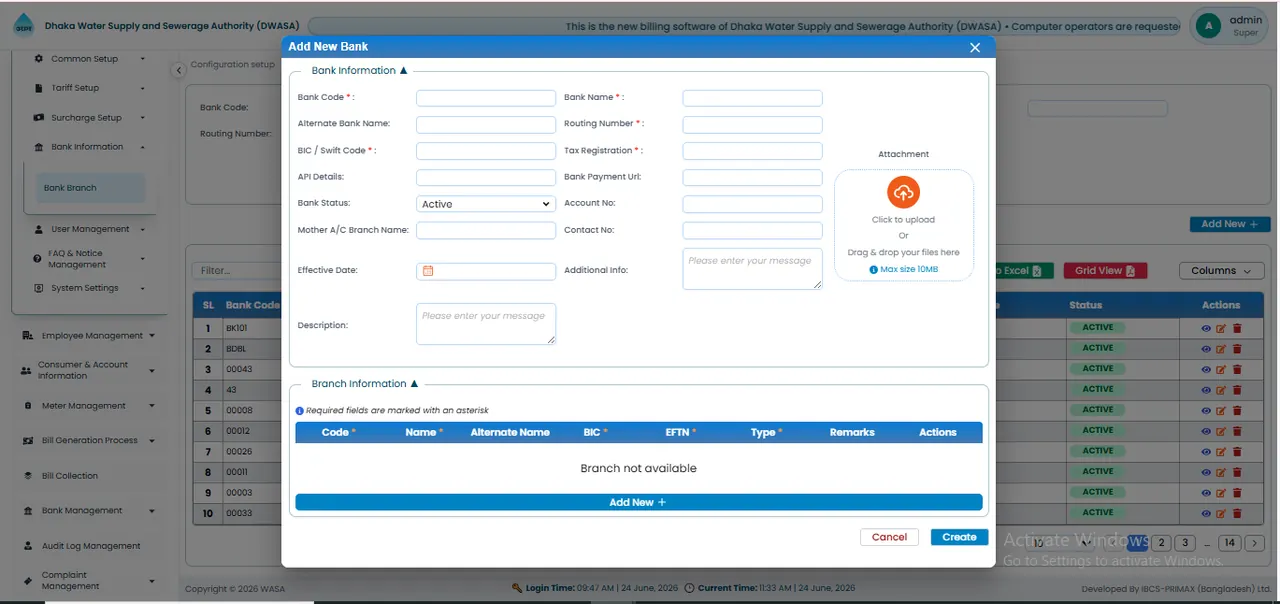Screen dimensions: 1280x604
Task: Click the Bank Code input field
Action: (x=486, y=98)
